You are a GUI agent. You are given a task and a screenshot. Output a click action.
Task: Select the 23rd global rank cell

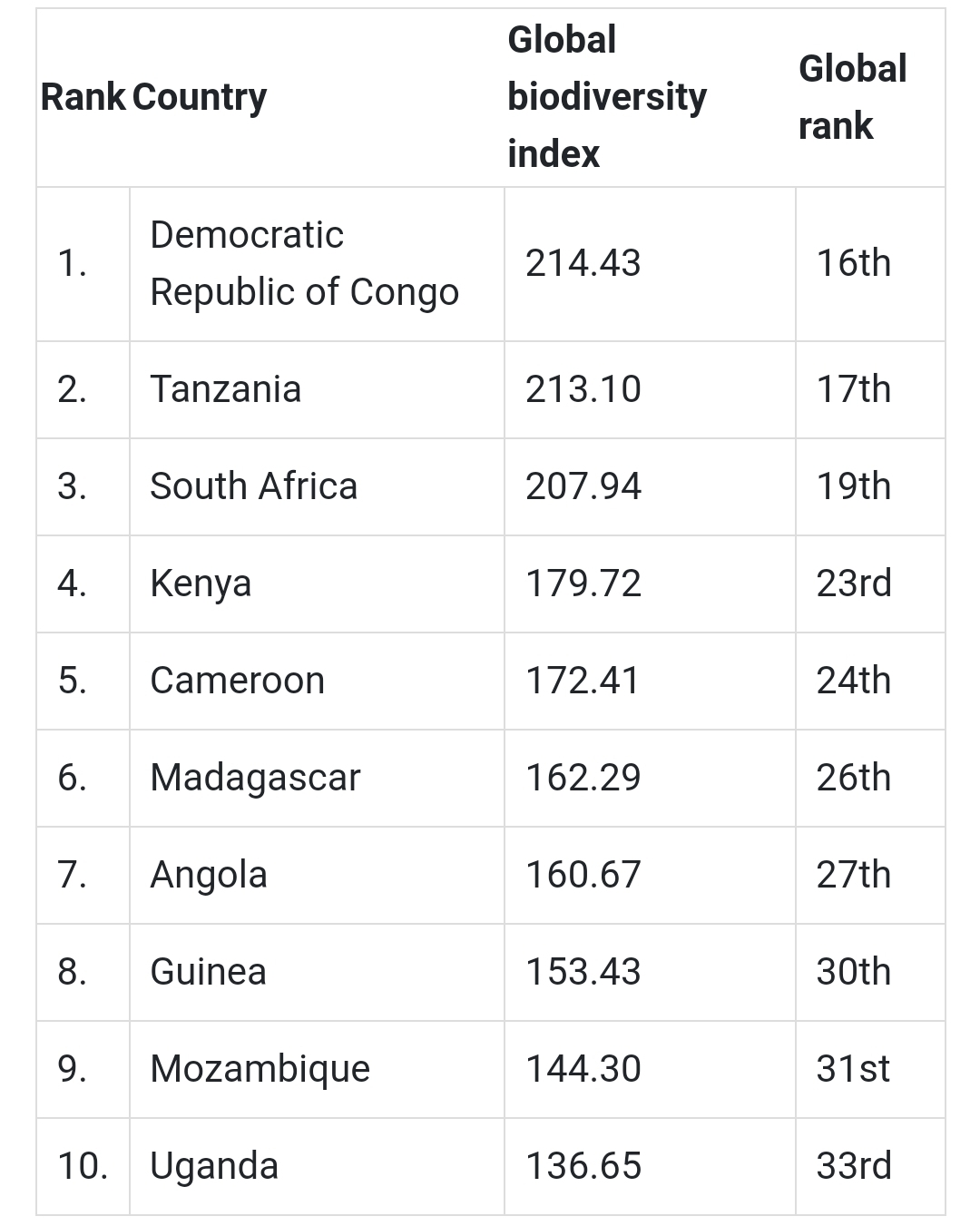(853, 584)
